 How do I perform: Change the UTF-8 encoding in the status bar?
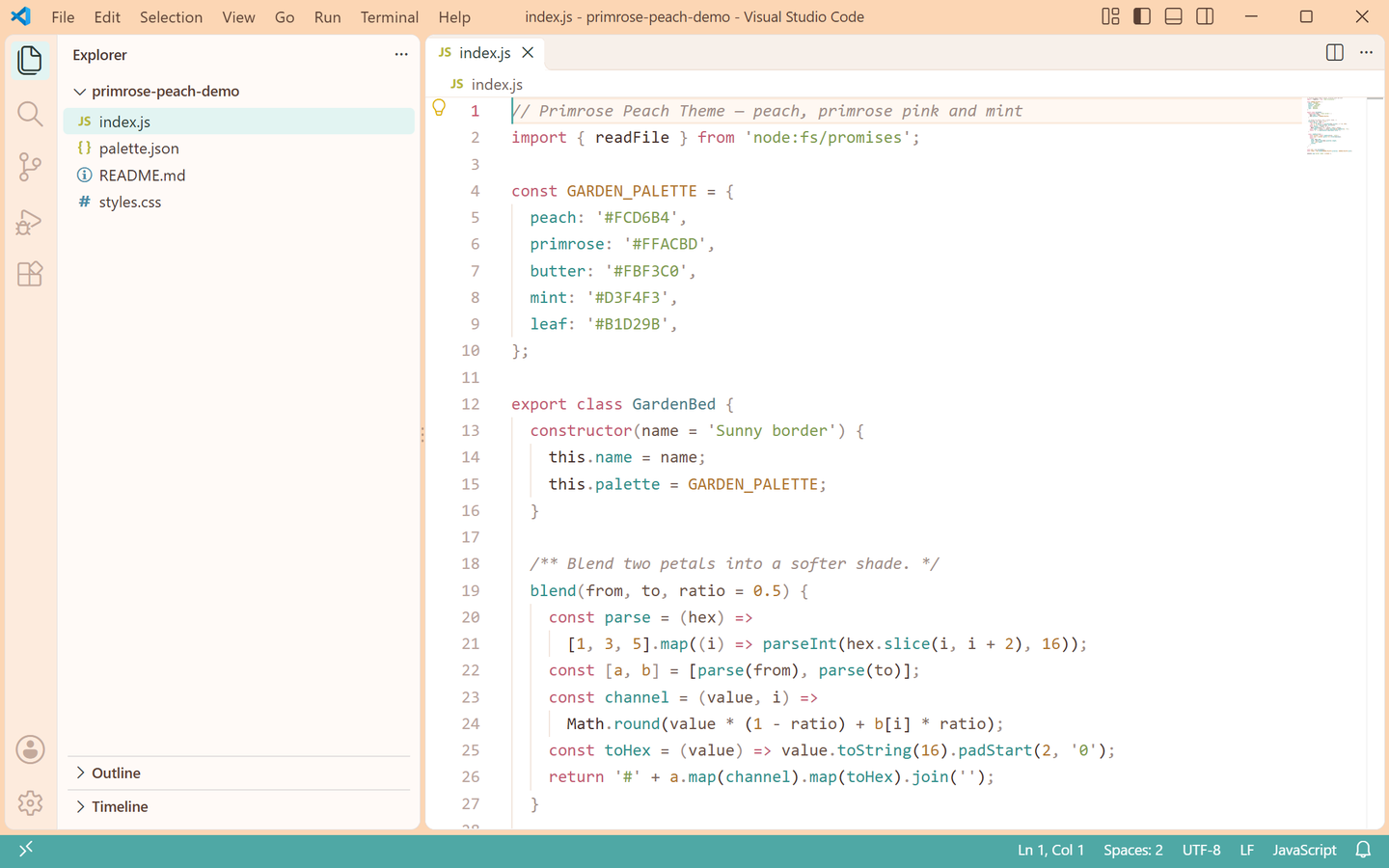(x=1202, y=850)
